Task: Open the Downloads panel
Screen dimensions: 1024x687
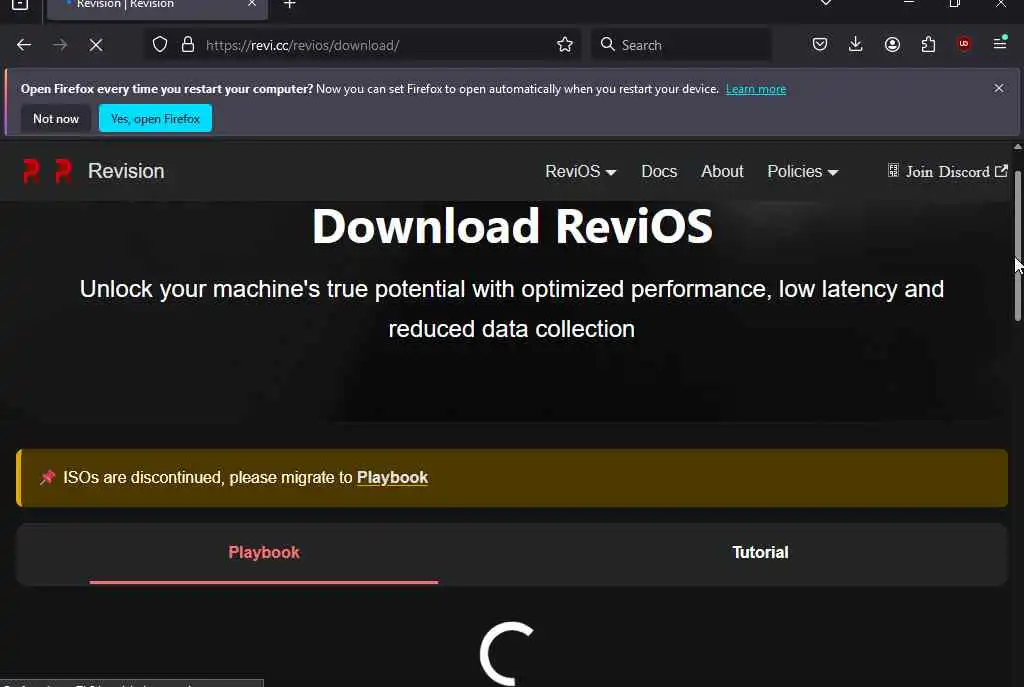Action: (x=856, y=44)
